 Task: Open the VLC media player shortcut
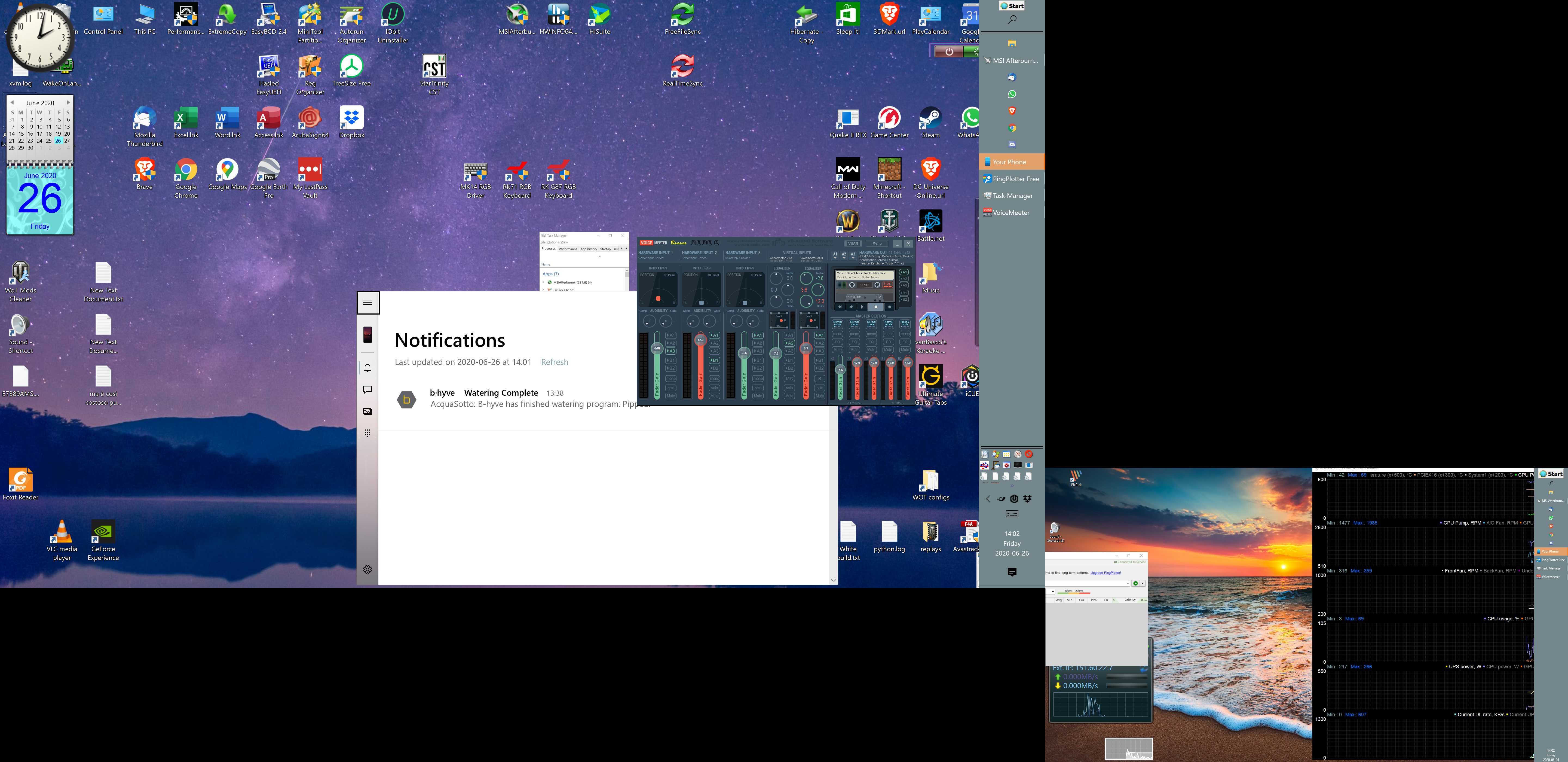click(x=62, y=532)
